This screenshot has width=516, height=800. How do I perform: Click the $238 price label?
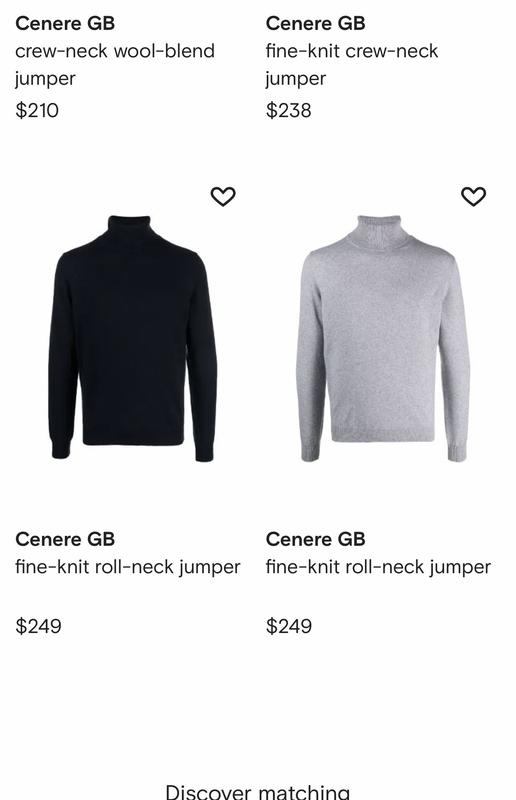[288, 110]
